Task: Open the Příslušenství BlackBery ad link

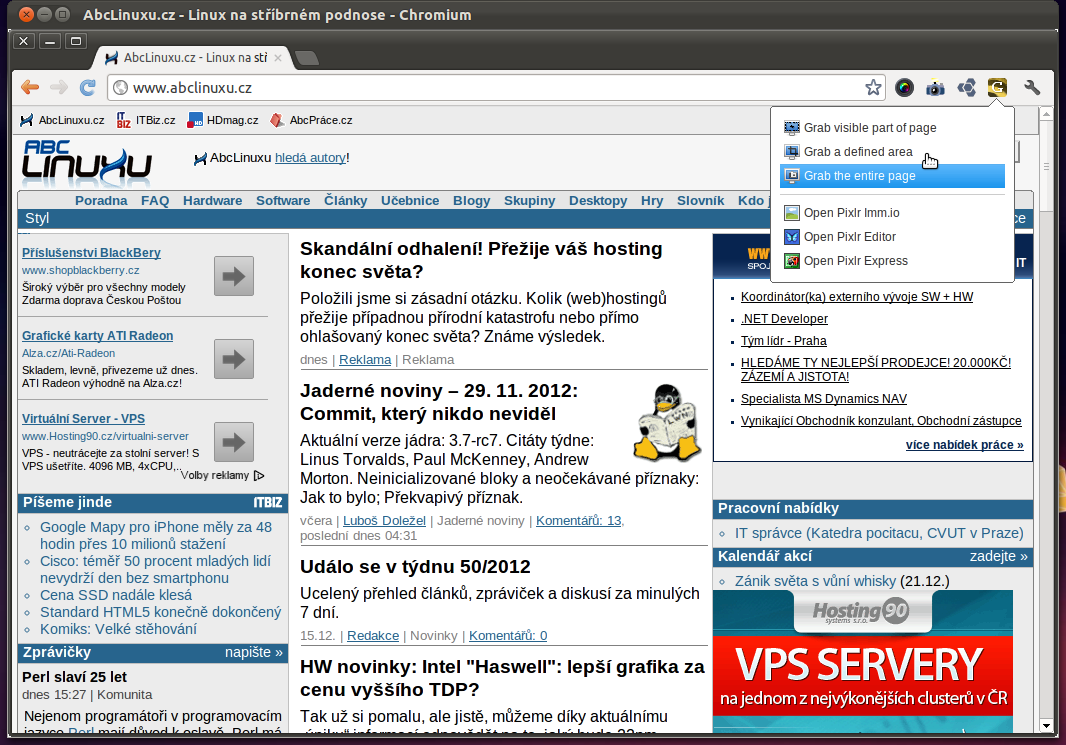Action: click(x=91, y=253)
